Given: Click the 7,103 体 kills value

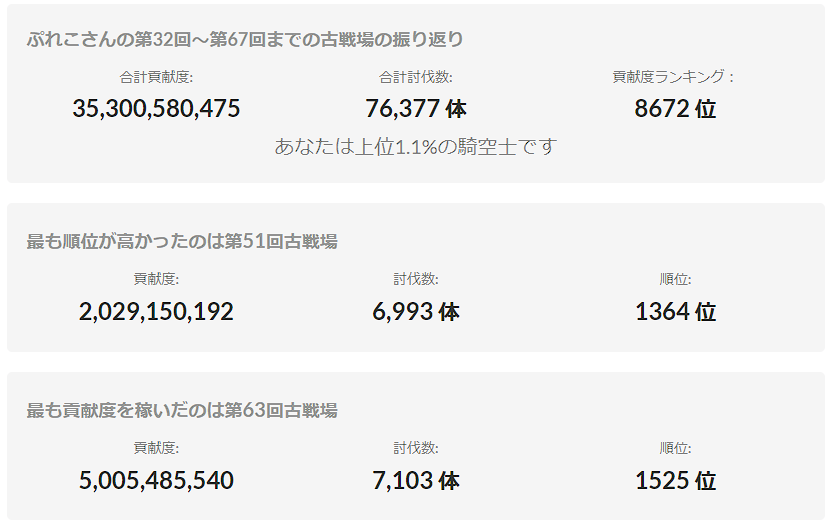Looking at the screenshot, I should pyautogui.click(x=415, y=480).
